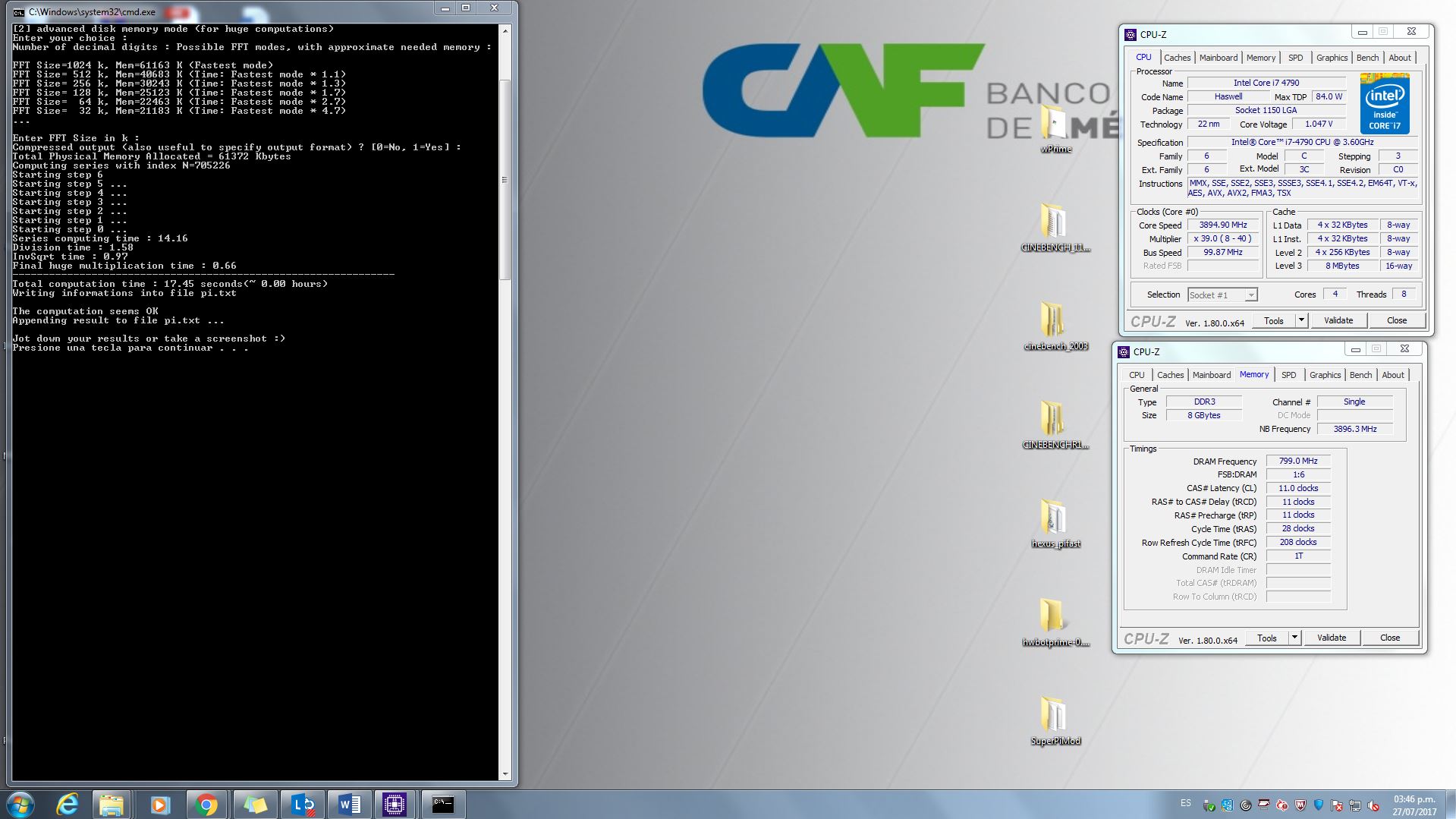Open About tab in upper CPU-Z window
1456x819 pixels.
1400,58
